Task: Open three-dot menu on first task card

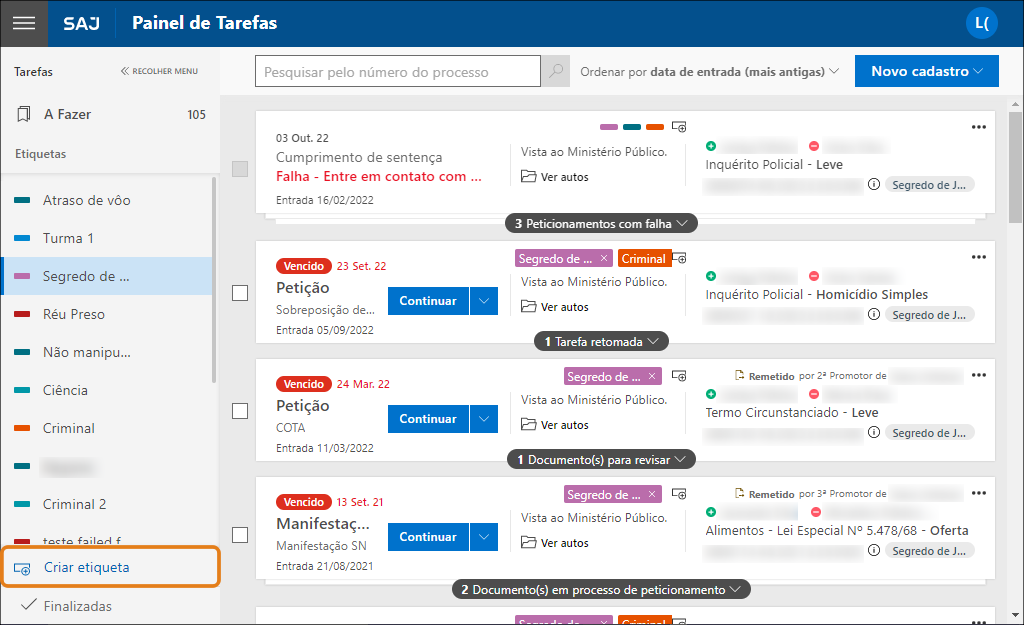Action: (978, 127)
